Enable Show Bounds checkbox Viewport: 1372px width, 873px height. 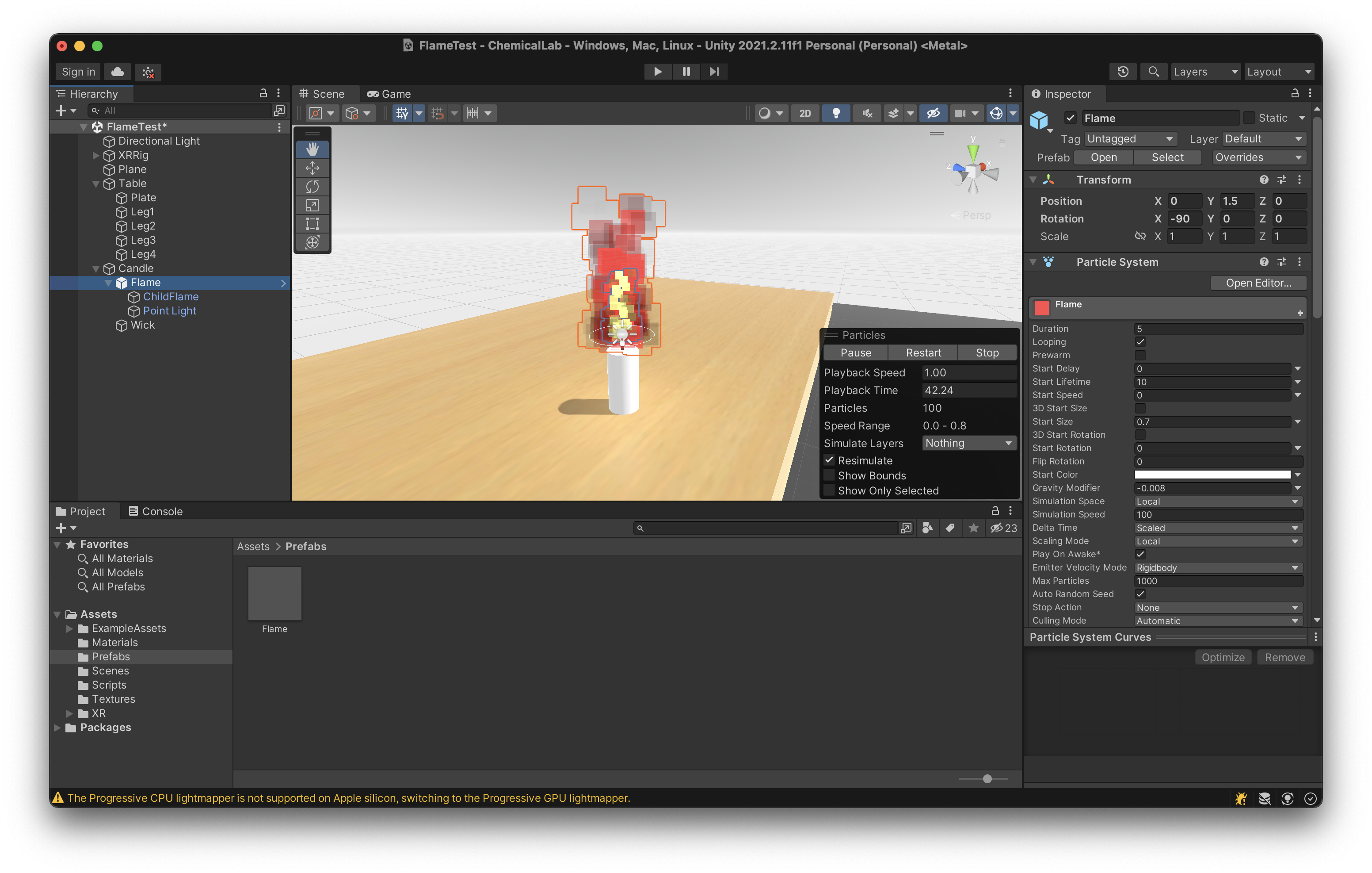(830, 475)
